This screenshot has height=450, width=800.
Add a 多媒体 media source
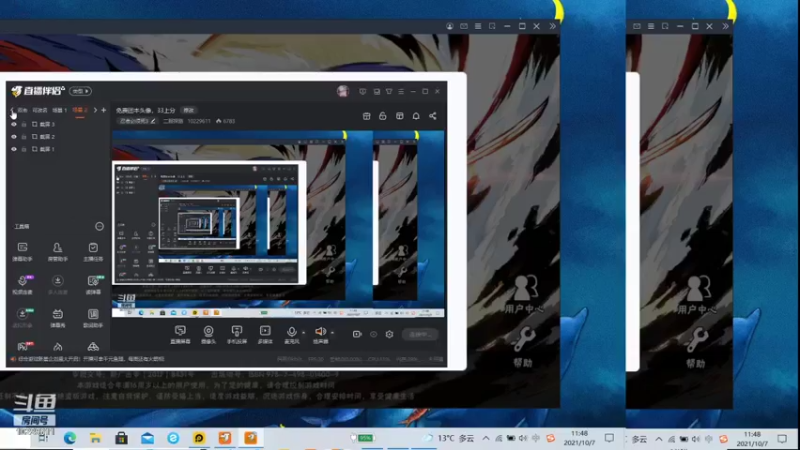[x=265, y=335]
